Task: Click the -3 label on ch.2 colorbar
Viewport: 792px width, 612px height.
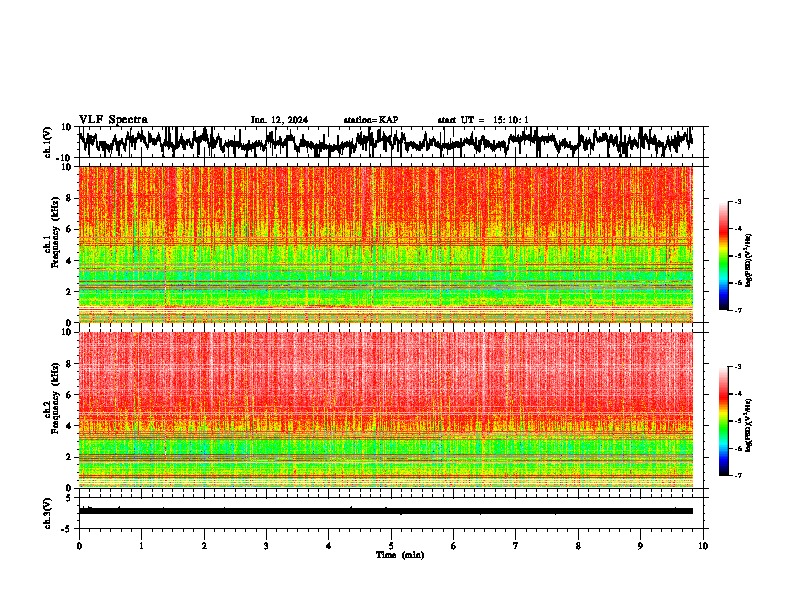Action: pos(737,367)
